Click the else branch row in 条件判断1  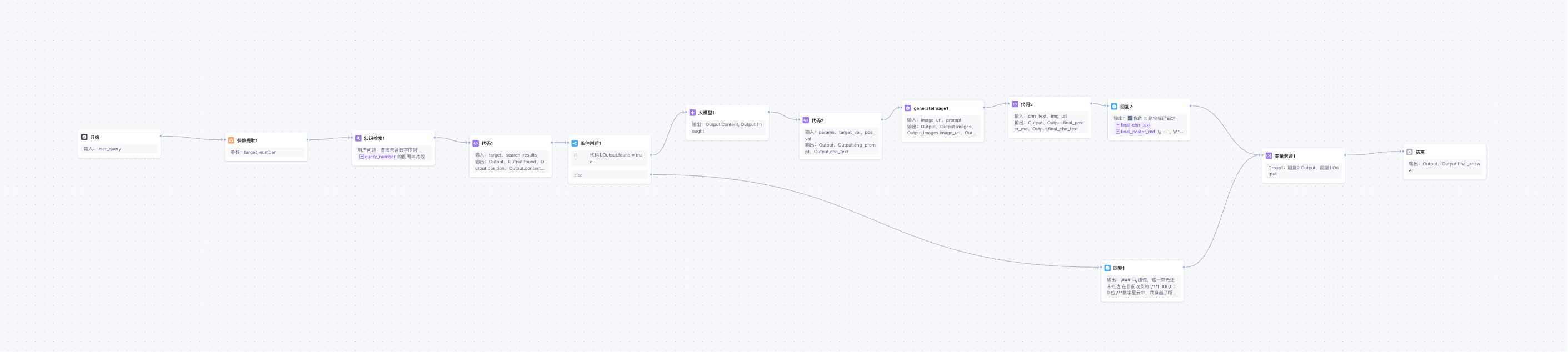click(x=610, y=175)
